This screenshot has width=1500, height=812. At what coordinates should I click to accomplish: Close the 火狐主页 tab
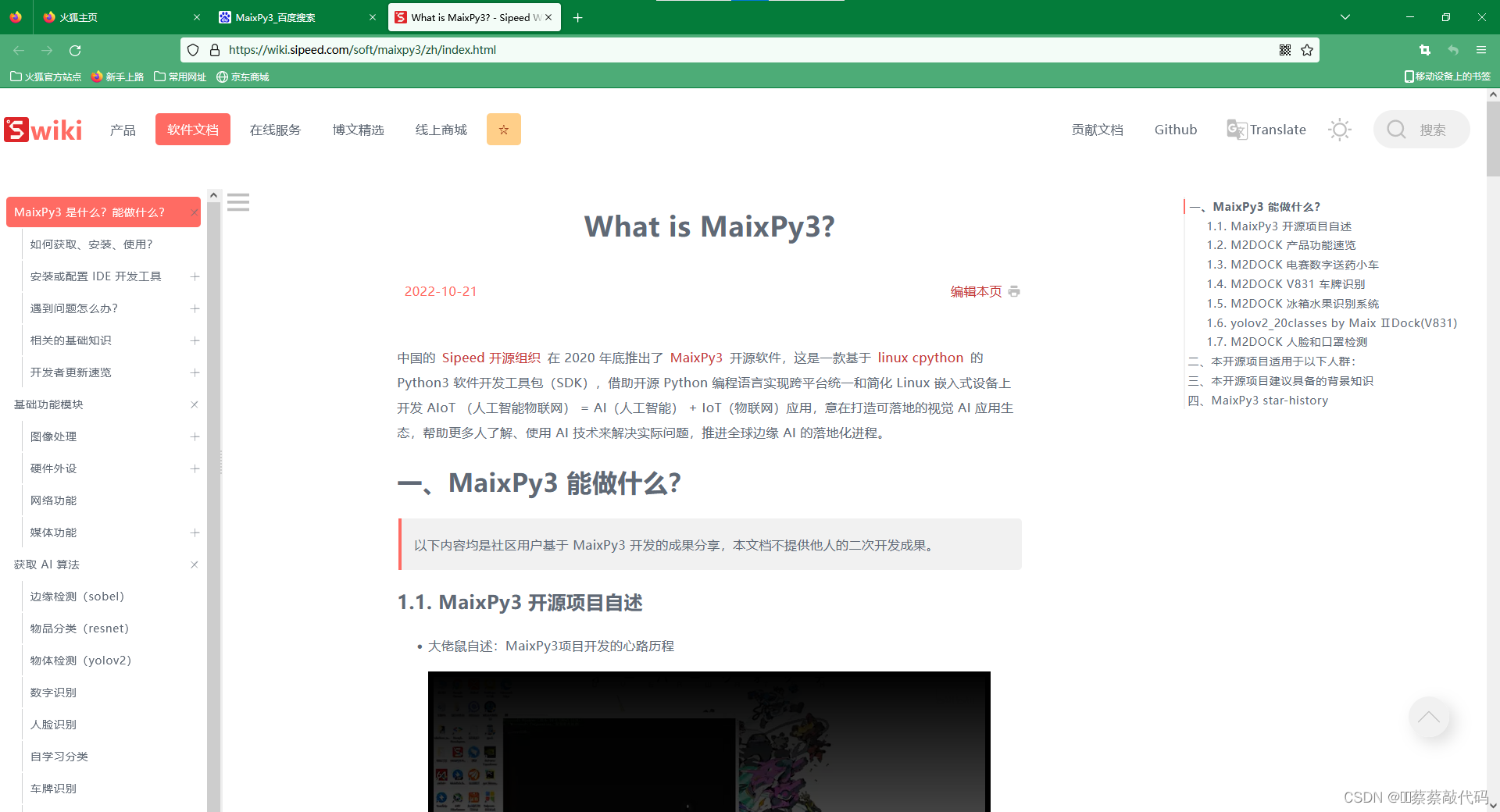point(197,17)
